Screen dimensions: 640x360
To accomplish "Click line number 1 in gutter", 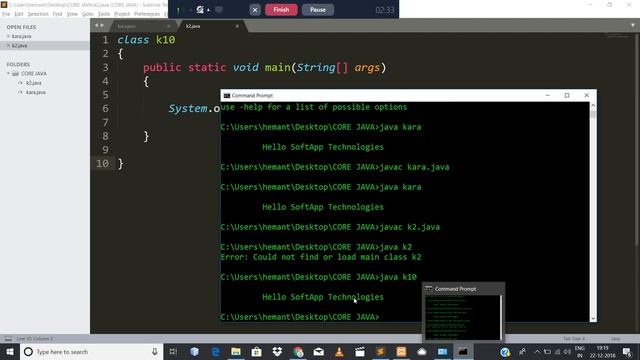I will coord(105,40).
